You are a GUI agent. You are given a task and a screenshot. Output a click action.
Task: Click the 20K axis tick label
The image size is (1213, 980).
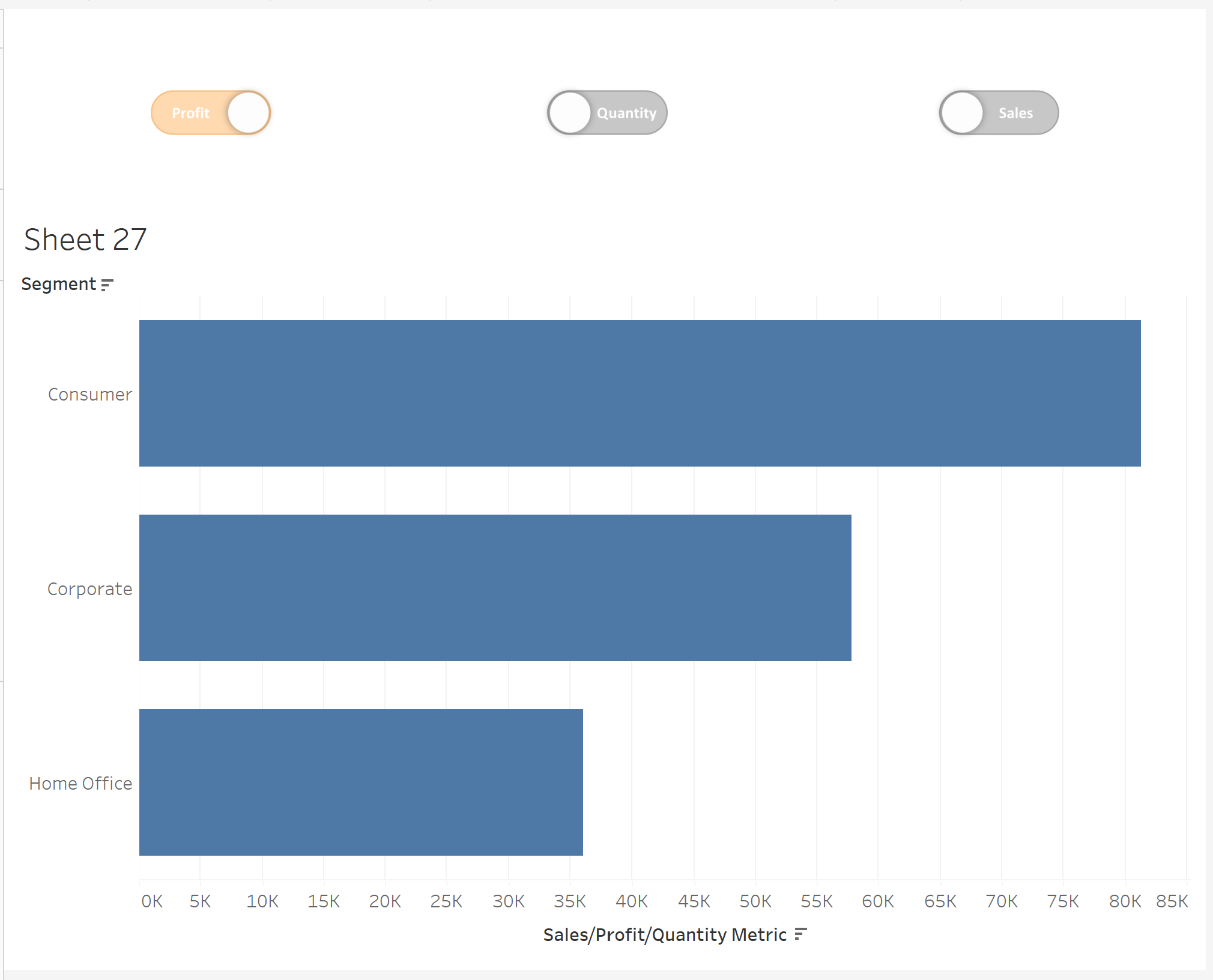point(385,901)
